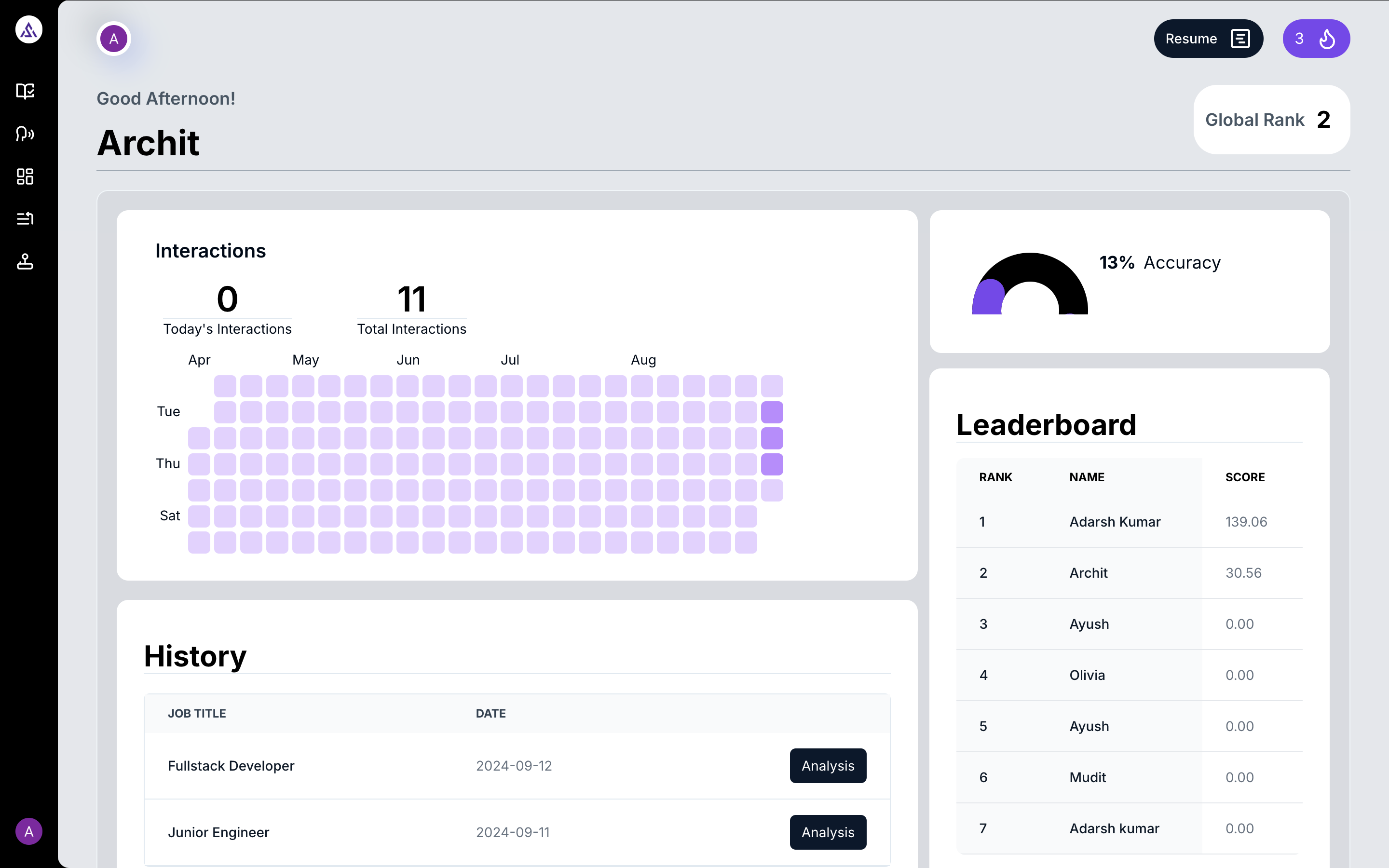Open the speaking-head interview icon

point(25,134)
